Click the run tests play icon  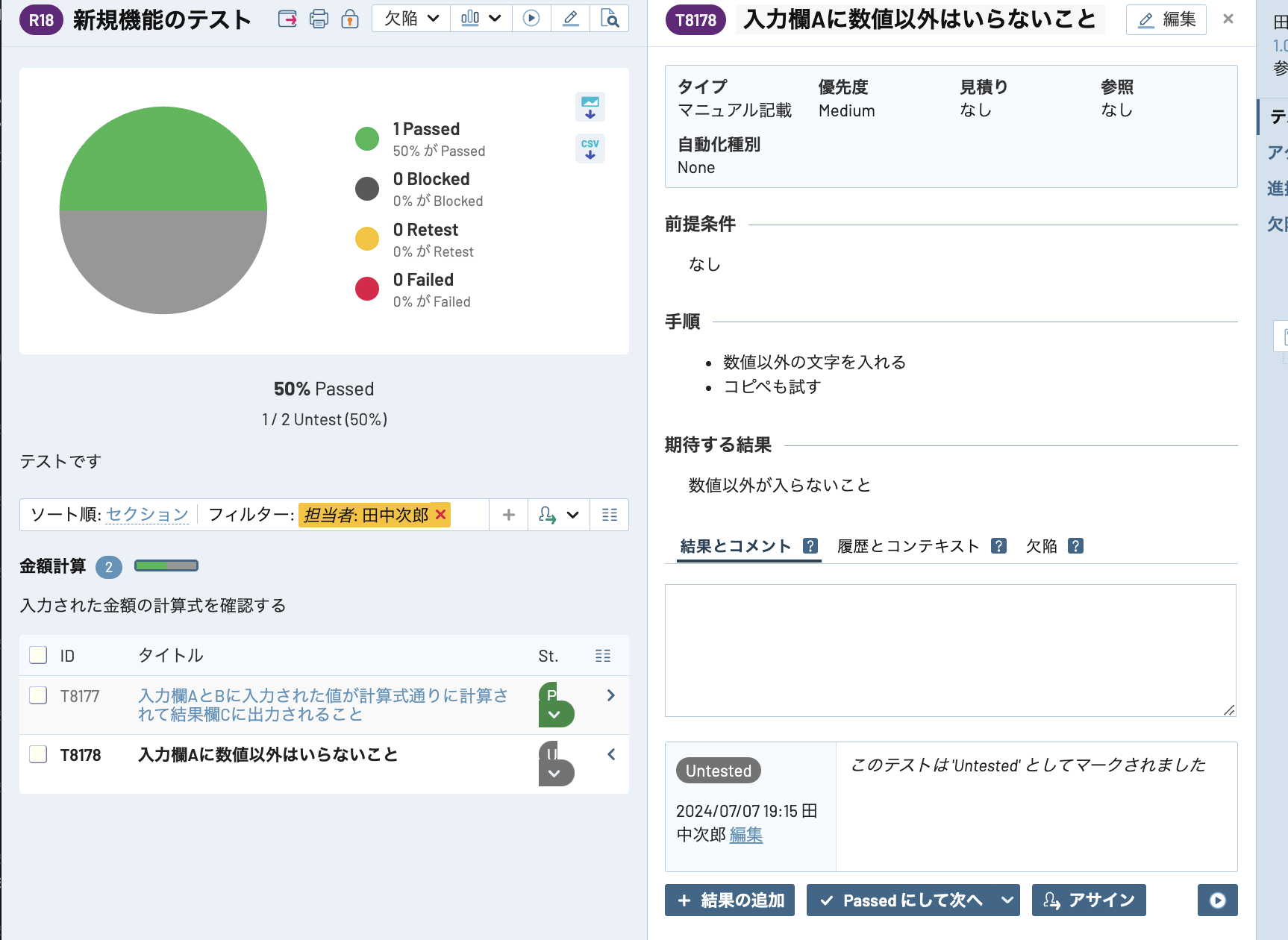click(531, 19)
